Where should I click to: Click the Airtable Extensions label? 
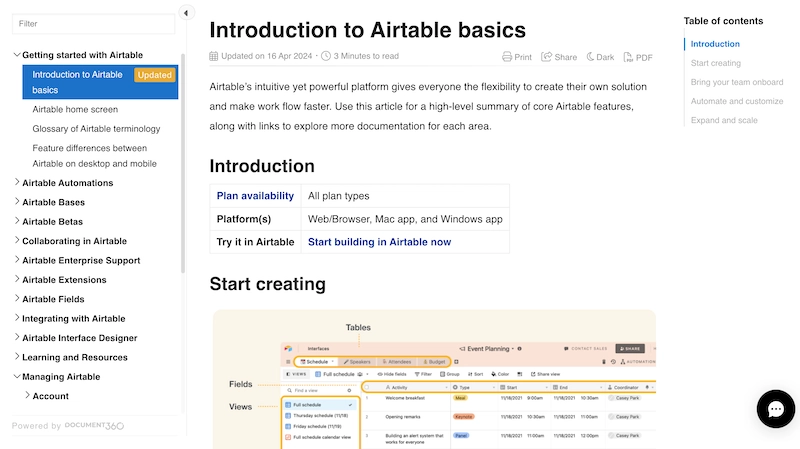[64, 280]
